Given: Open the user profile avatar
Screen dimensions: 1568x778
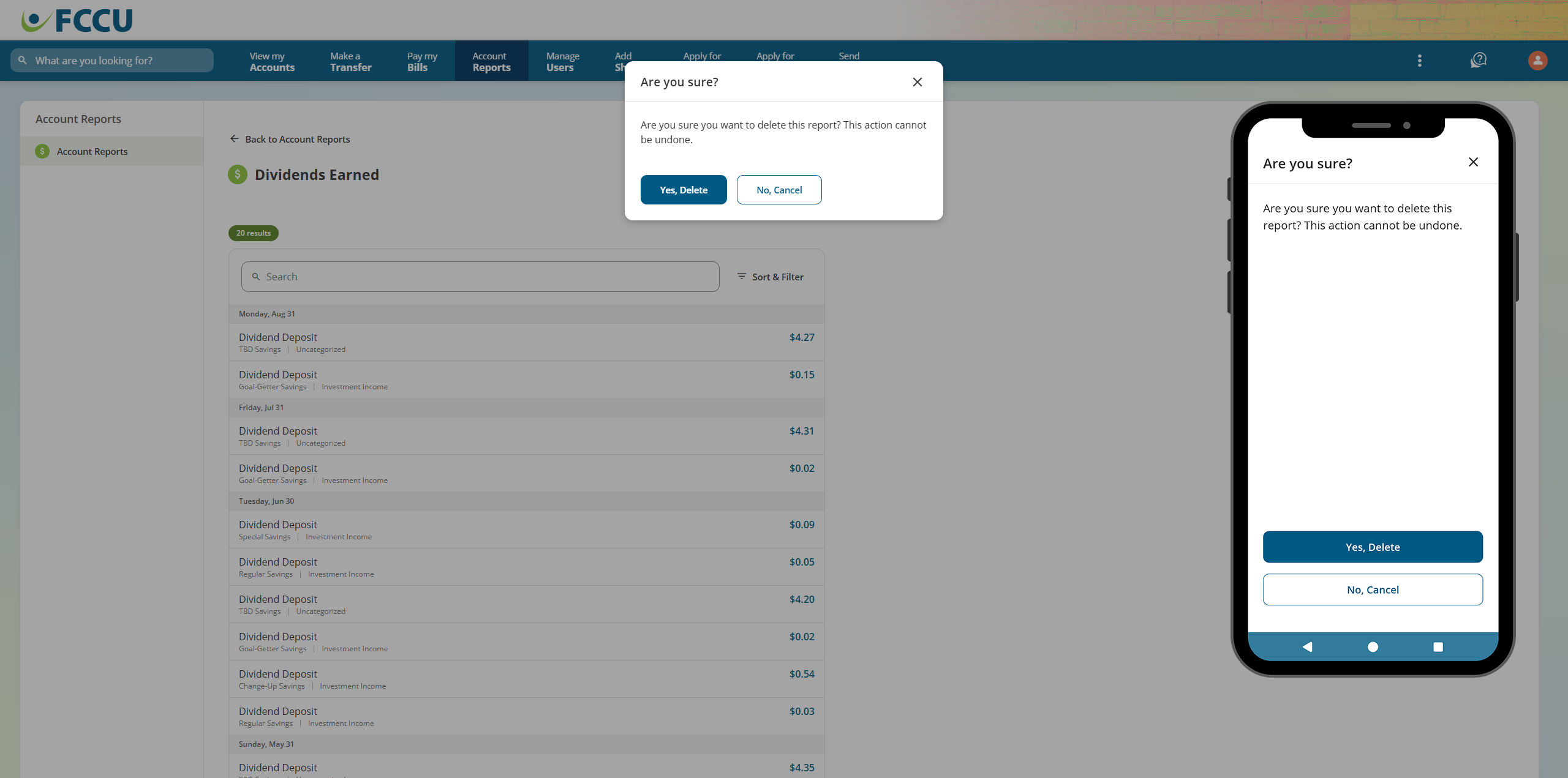Looking at the screenshot, I should tap(1537, 61).
